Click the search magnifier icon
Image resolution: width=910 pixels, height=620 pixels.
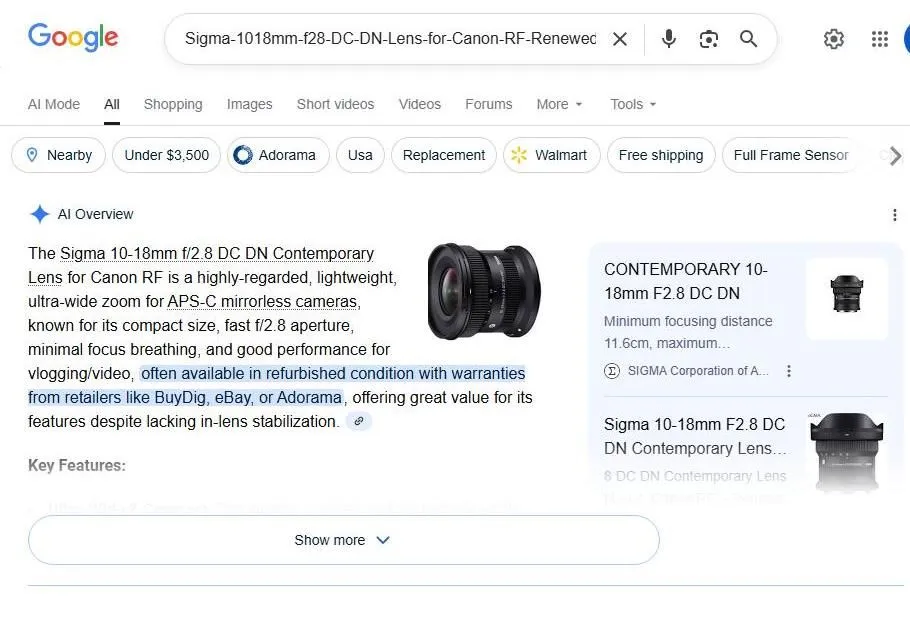pos(748,38)
